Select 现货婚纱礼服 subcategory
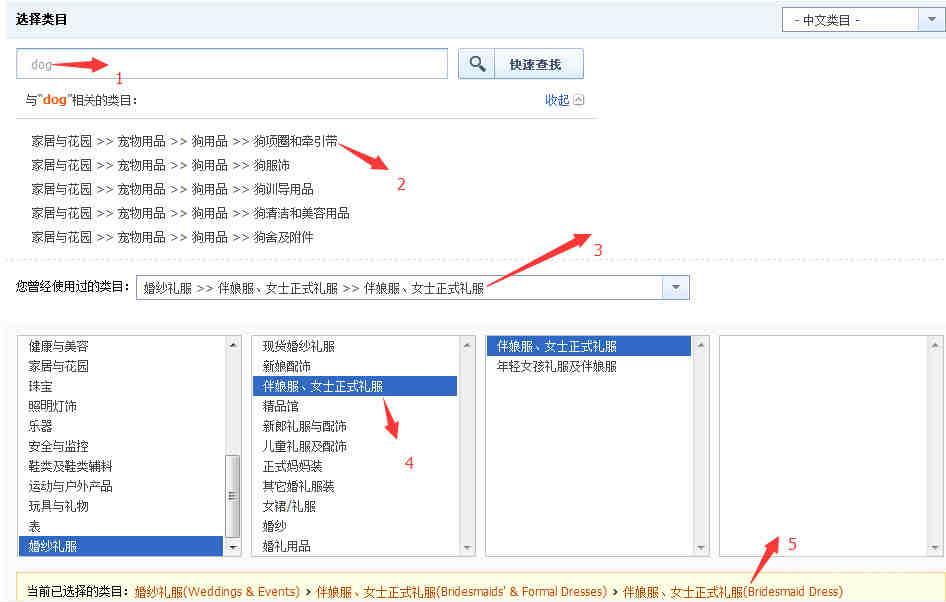946x602 pixels. tap(355, 346)
